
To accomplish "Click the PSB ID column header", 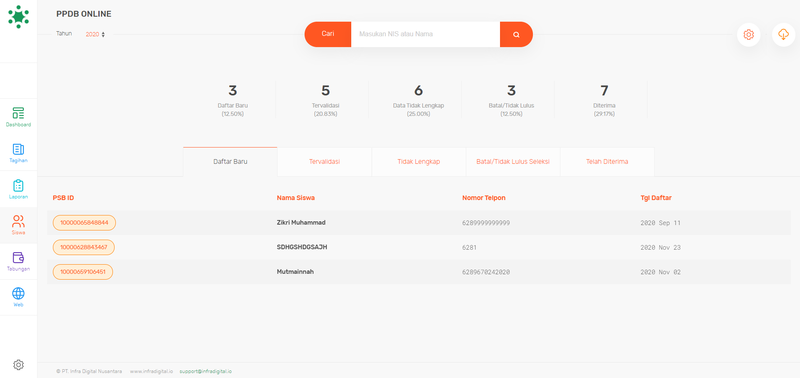I will click(63, 198).
